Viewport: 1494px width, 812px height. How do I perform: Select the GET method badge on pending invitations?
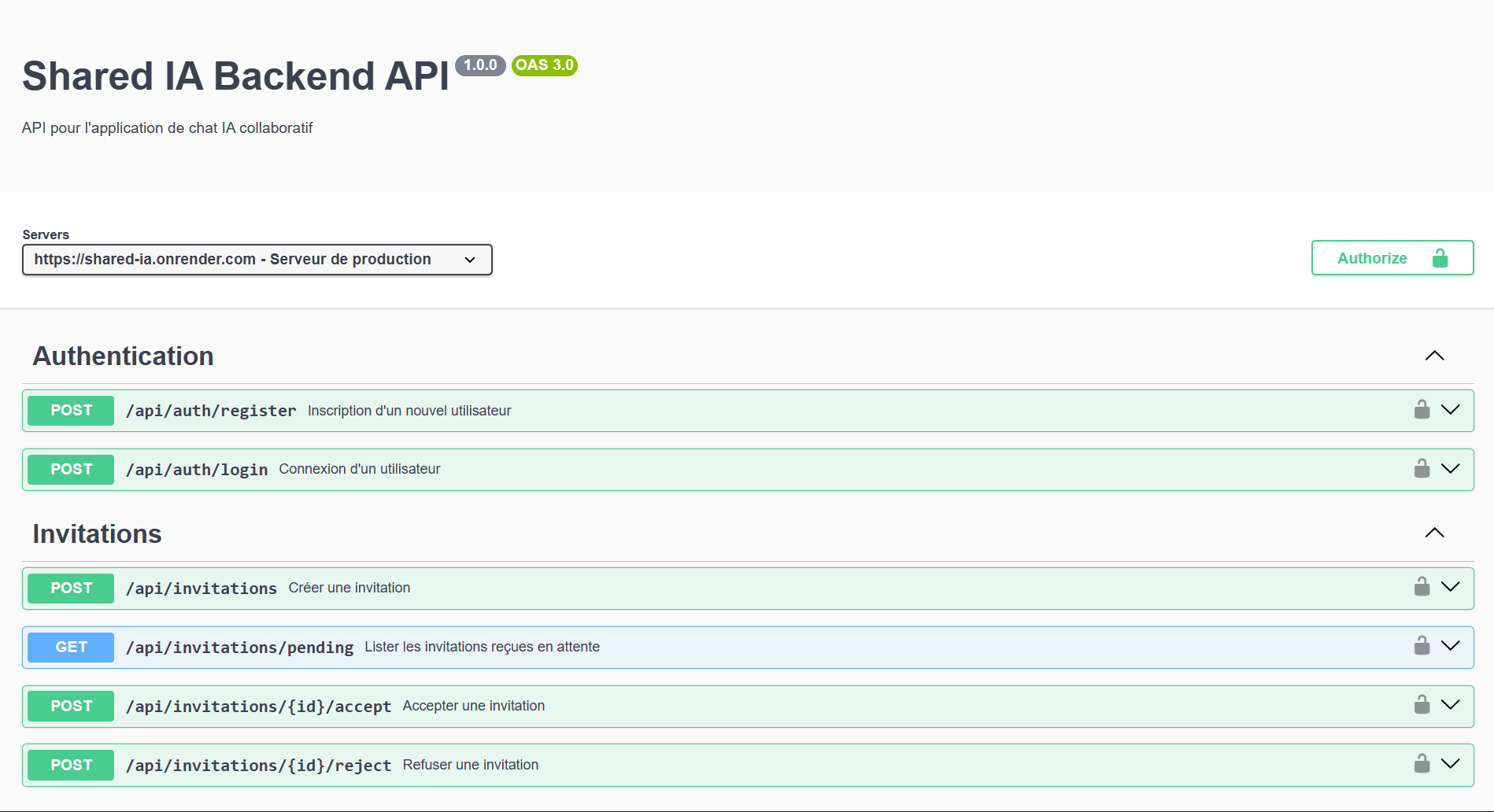click(70, 647)
